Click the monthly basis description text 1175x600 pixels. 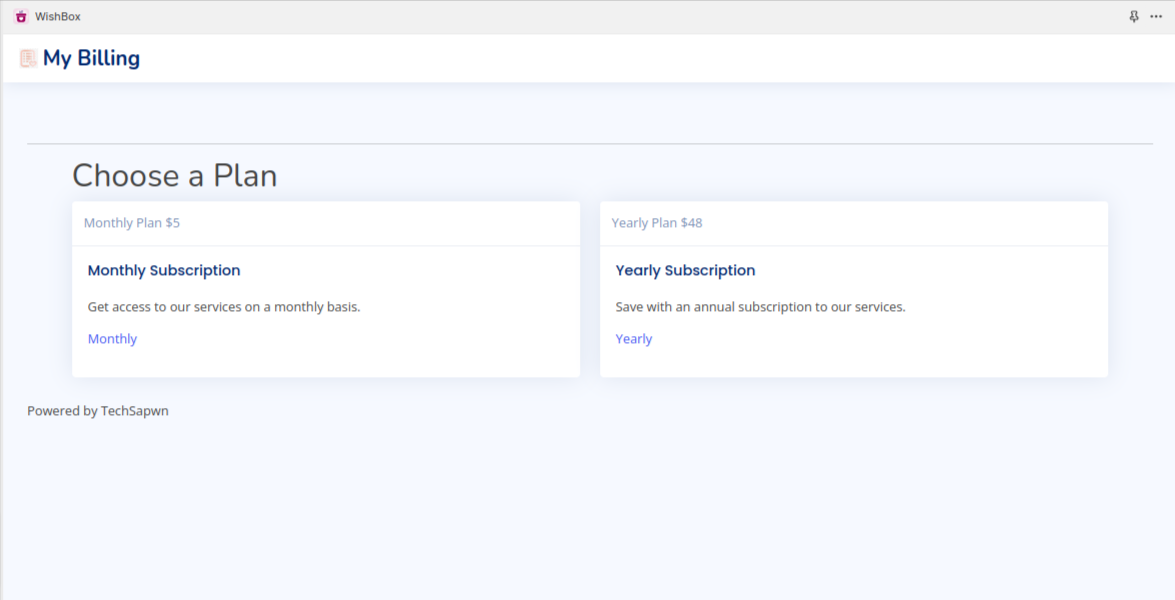224,307
